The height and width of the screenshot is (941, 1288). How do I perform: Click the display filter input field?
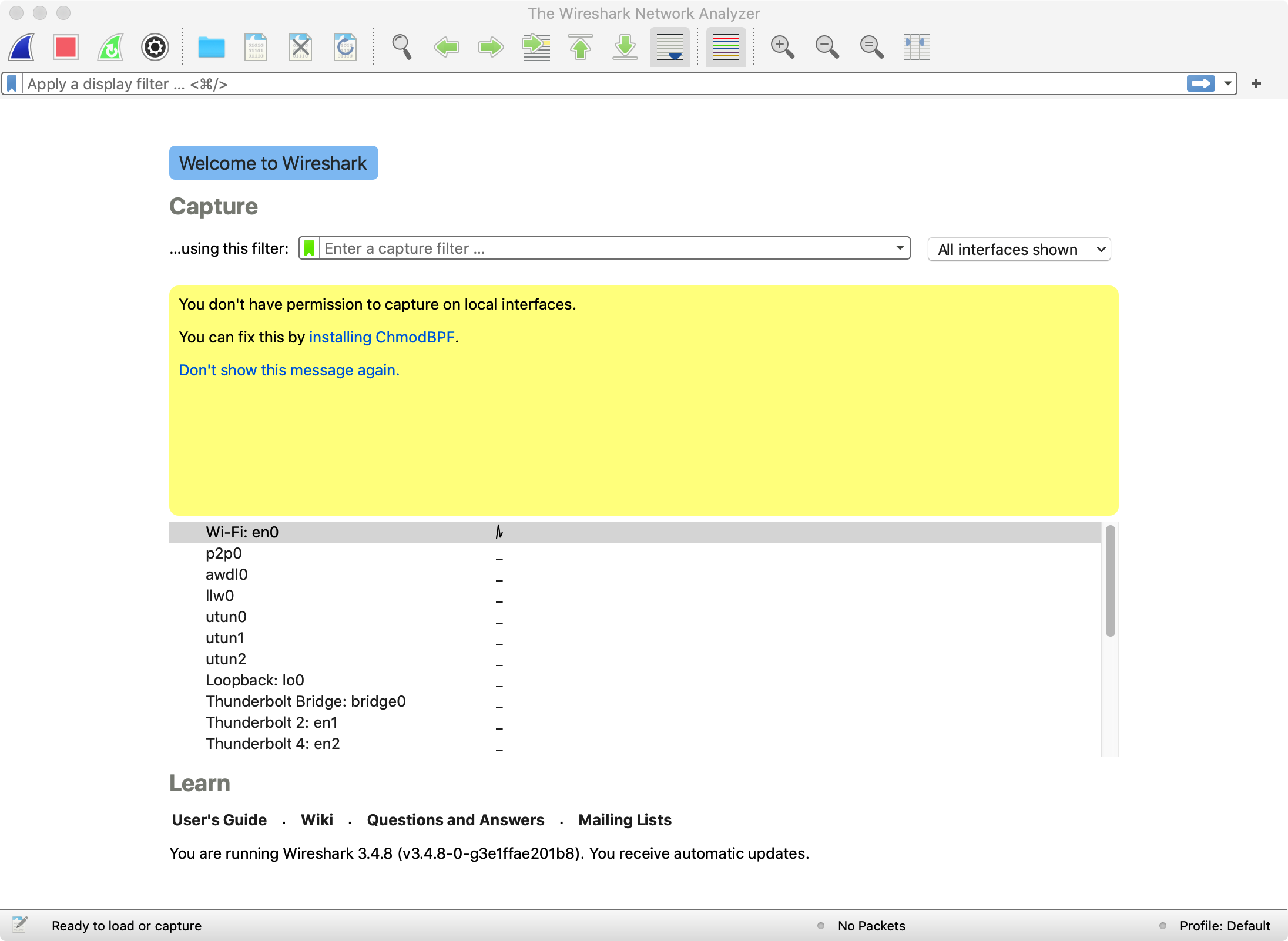[588, 84]
